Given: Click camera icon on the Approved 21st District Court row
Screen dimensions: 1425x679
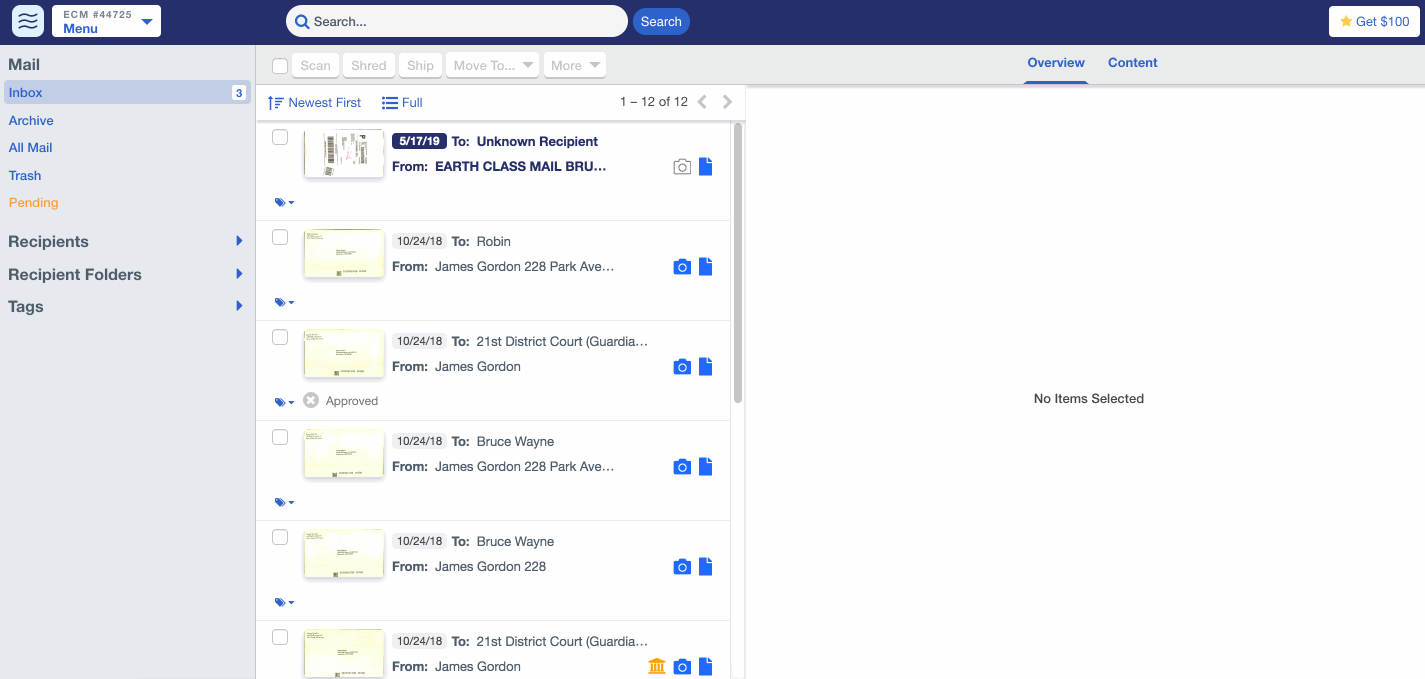Looking at the screenshot, I should [682, 367].
